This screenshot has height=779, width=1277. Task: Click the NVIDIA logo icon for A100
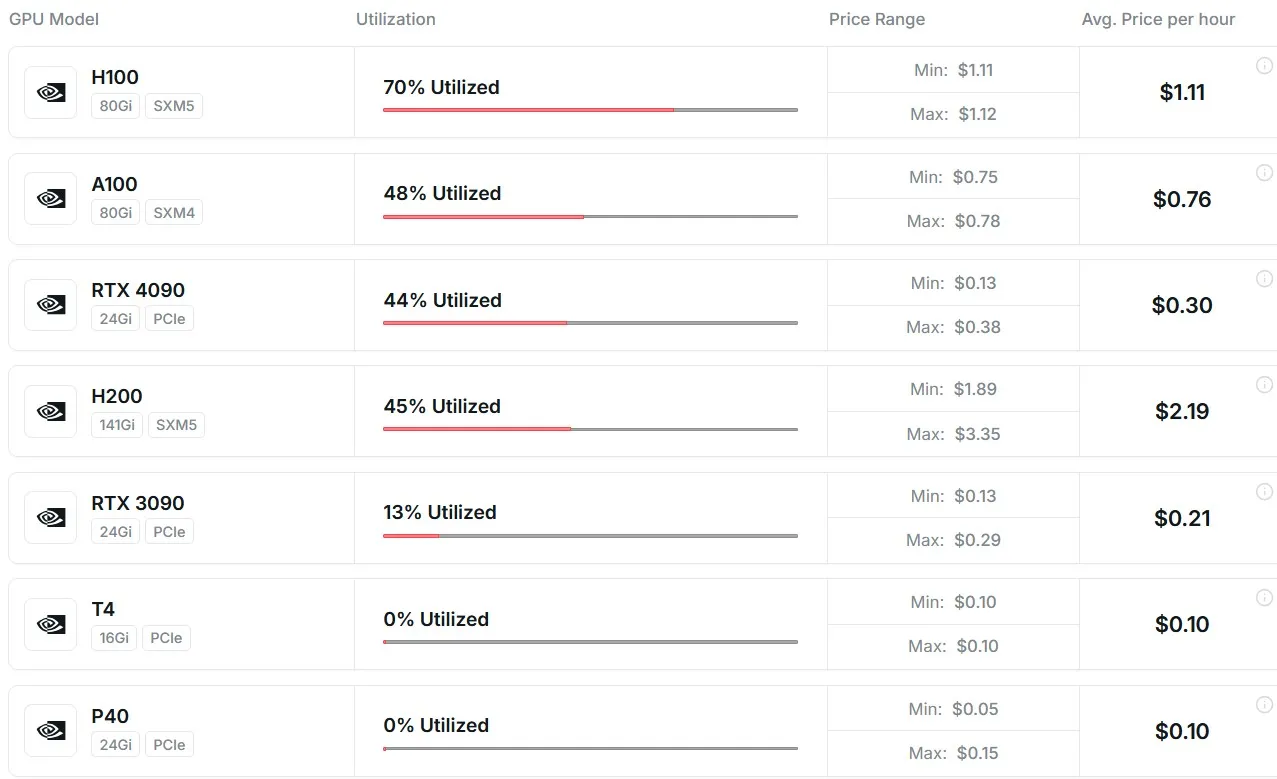pos(51,199)
